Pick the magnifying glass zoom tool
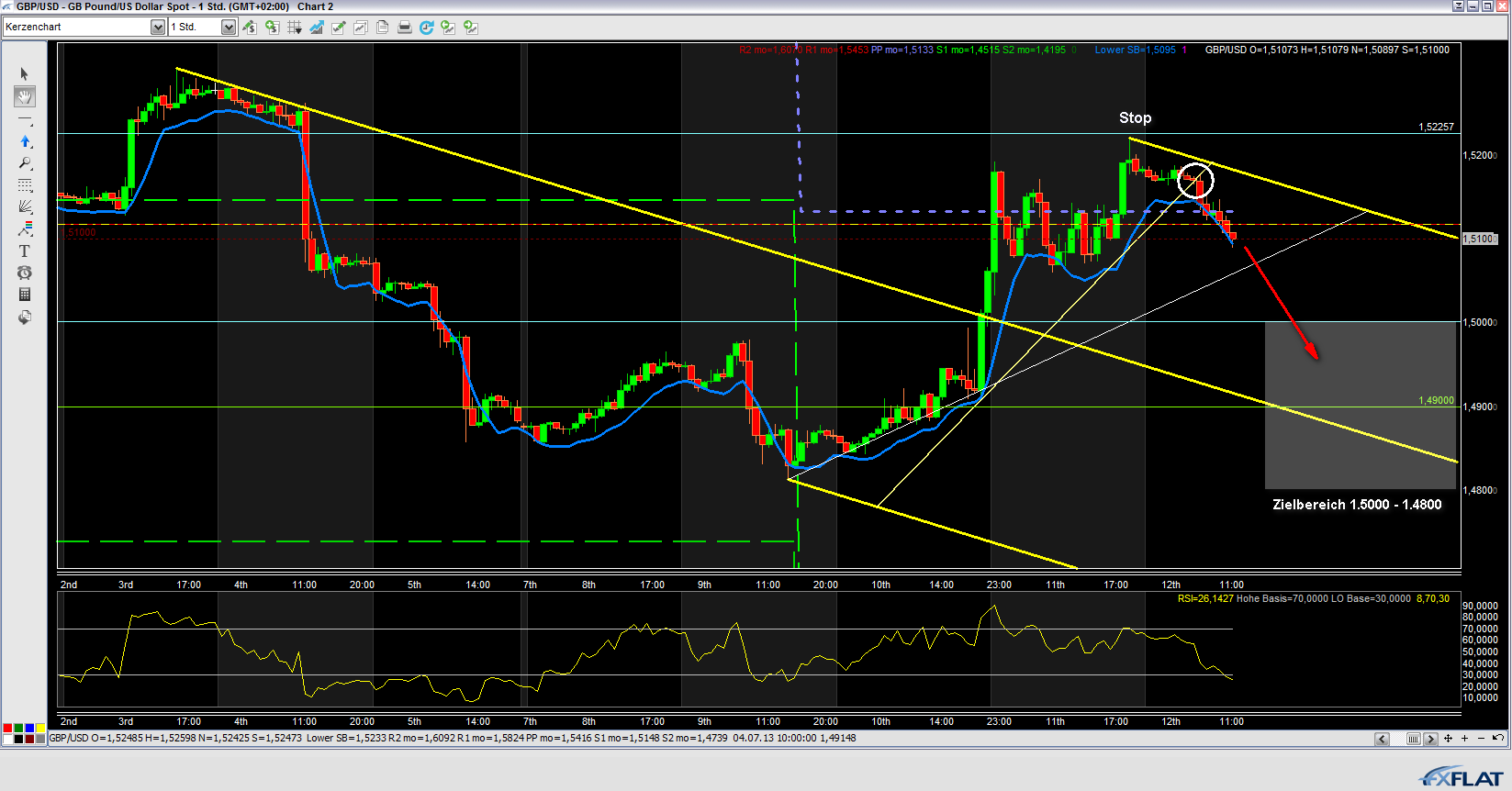The image size is (1512, 791). 25,163
